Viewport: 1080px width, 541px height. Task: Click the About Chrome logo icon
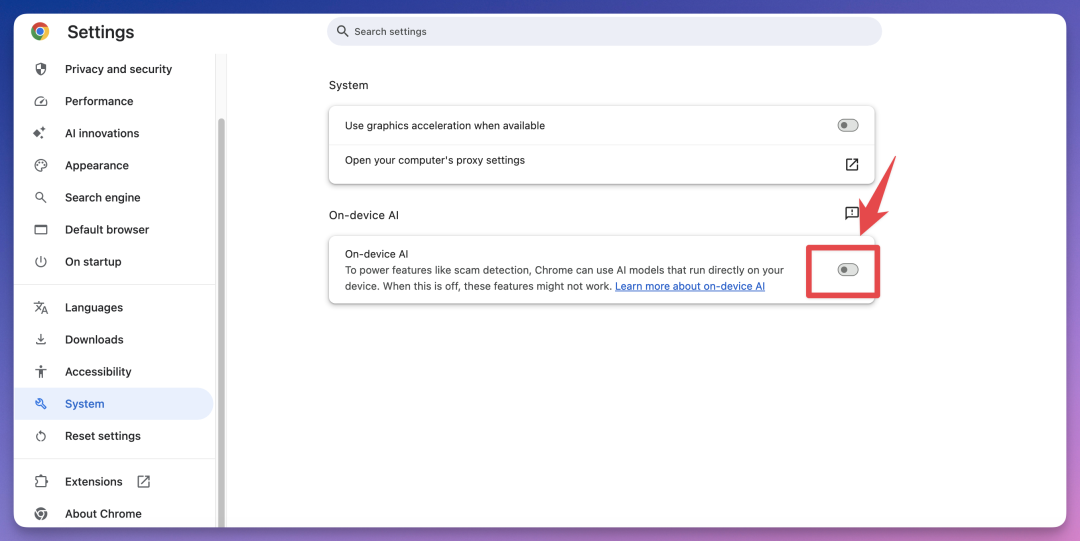(41, 514)
